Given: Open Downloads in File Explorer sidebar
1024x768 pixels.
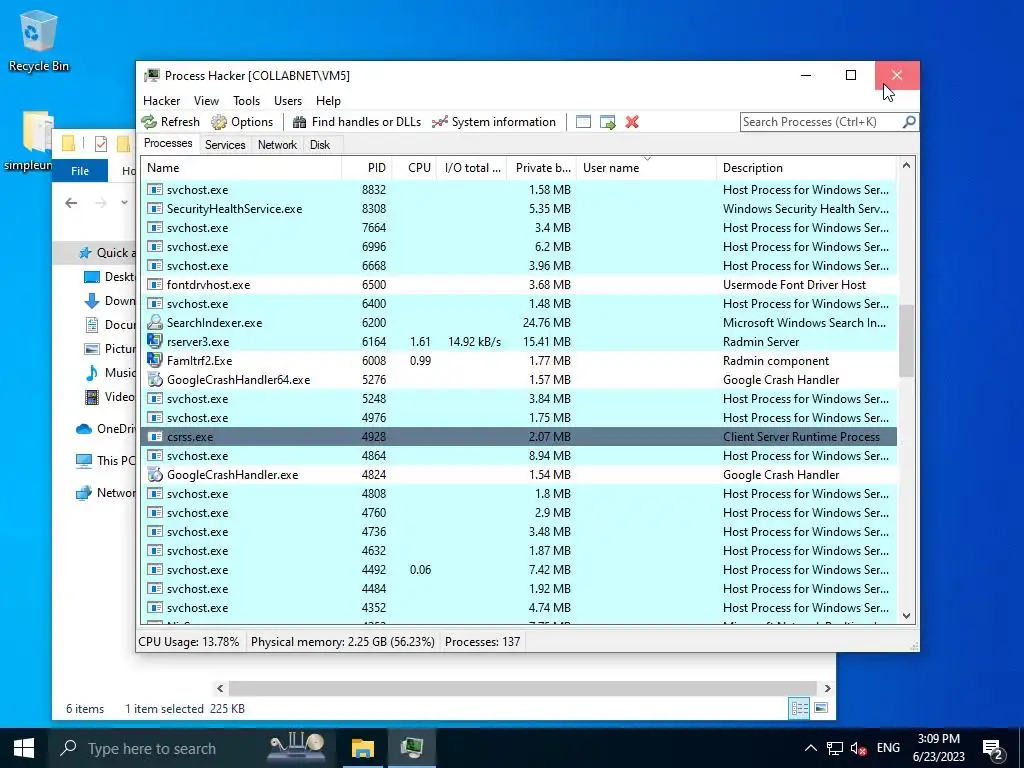Looking at the screenshot, I should pyautogui.click(x=110, y=301).
